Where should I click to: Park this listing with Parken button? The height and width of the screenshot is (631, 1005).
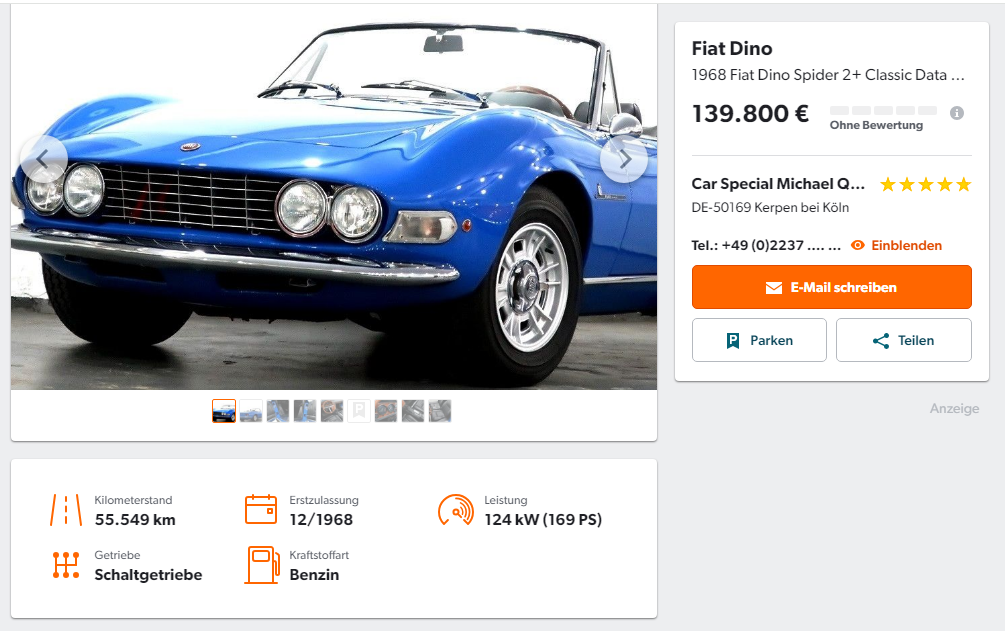coord(759,340)
